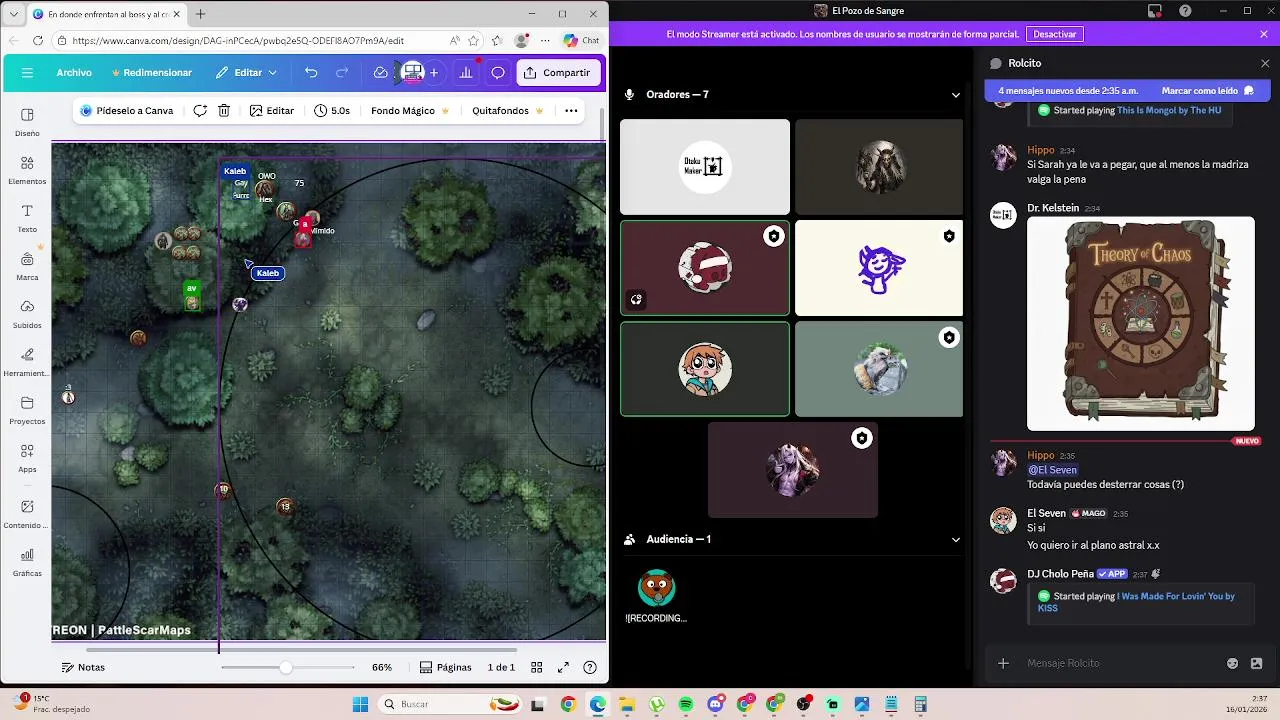
Task: Open the grid view icon in Canva footer
Action: [537, 667]
